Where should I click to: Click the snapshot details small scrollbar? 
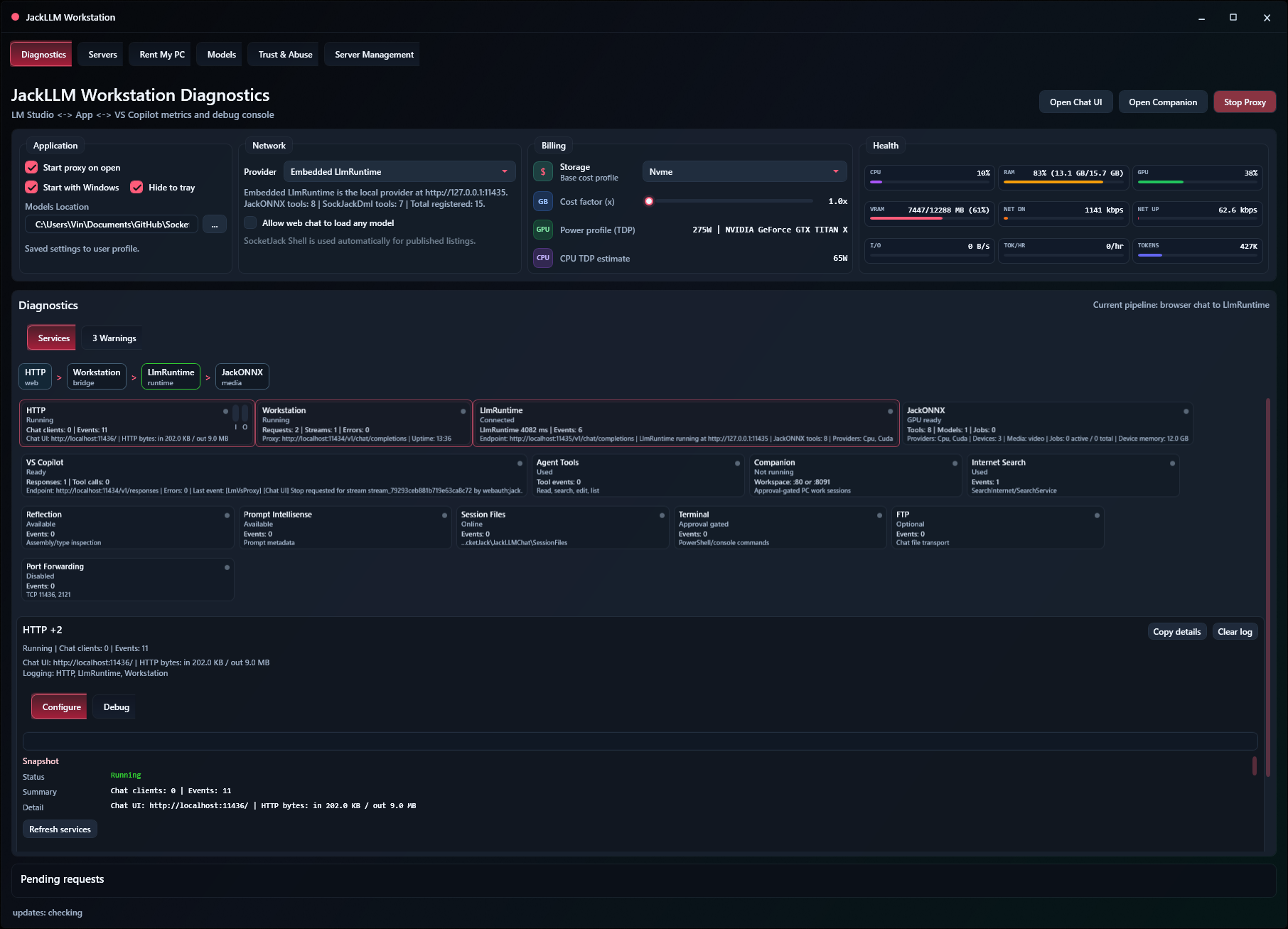(1254, 766)
